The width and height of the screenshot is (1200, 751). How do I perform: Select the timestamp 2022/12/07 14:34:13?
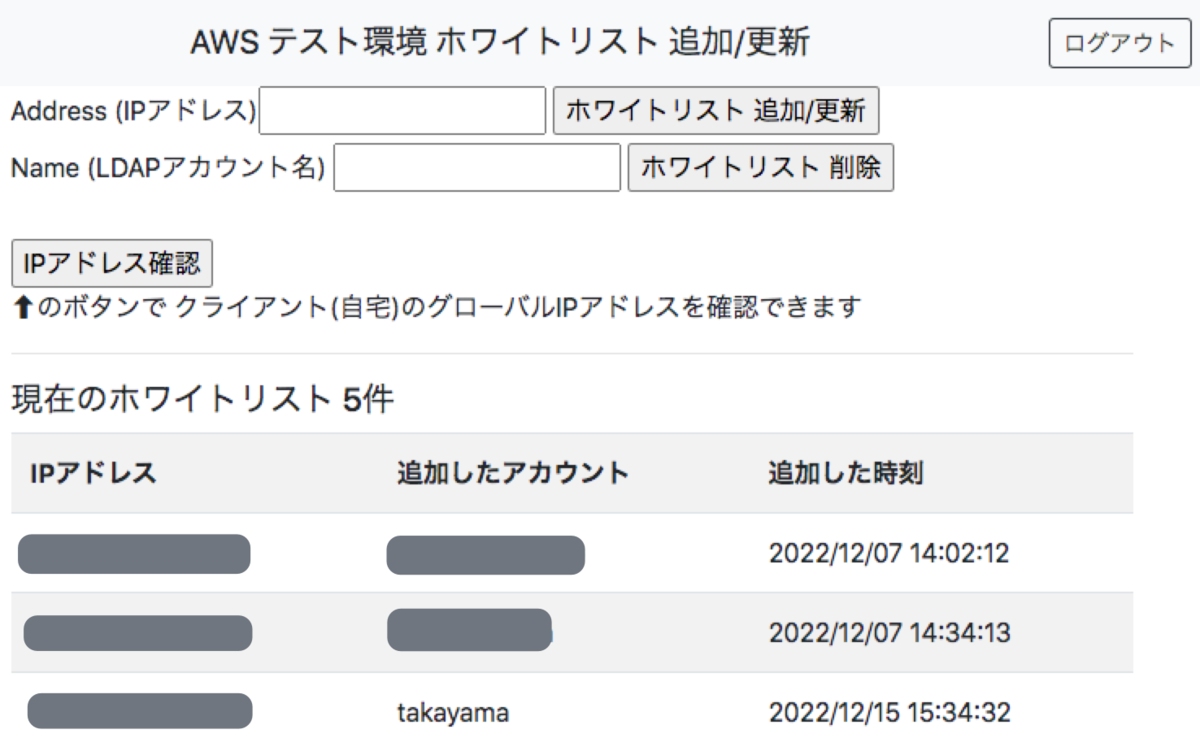point(889,633)
